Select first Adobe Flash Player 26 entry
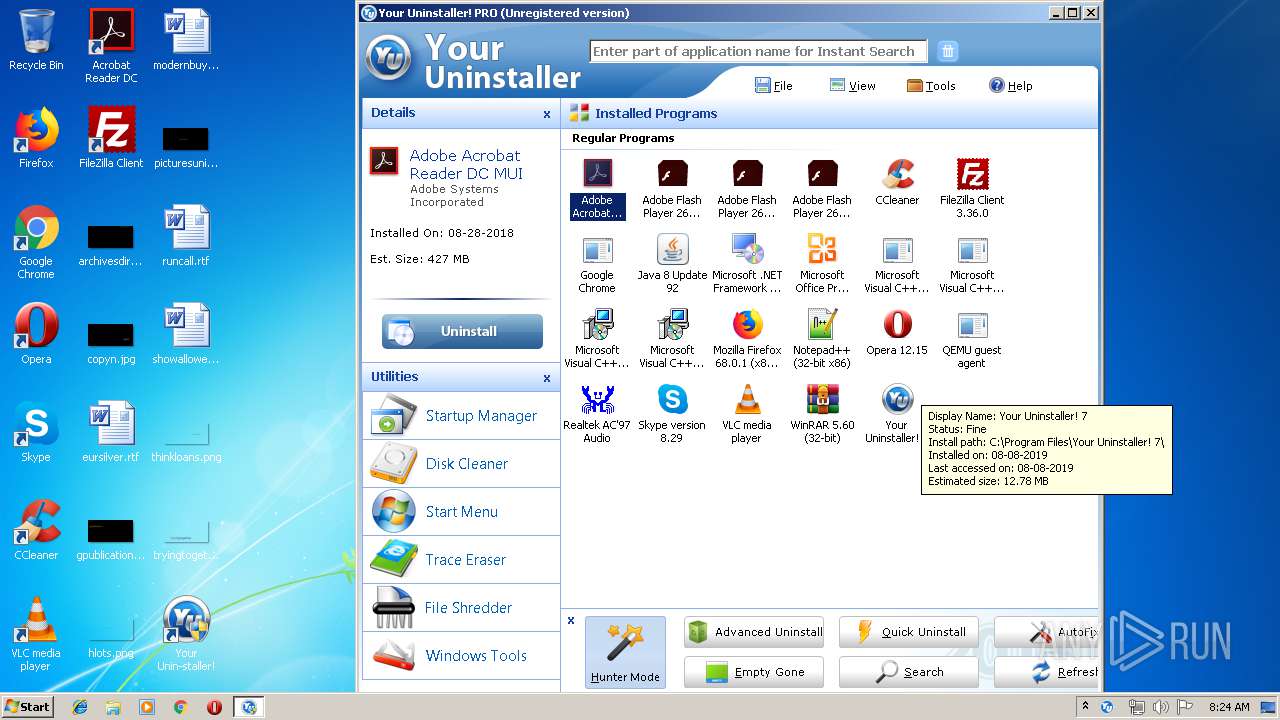 [x=672, y=189]
